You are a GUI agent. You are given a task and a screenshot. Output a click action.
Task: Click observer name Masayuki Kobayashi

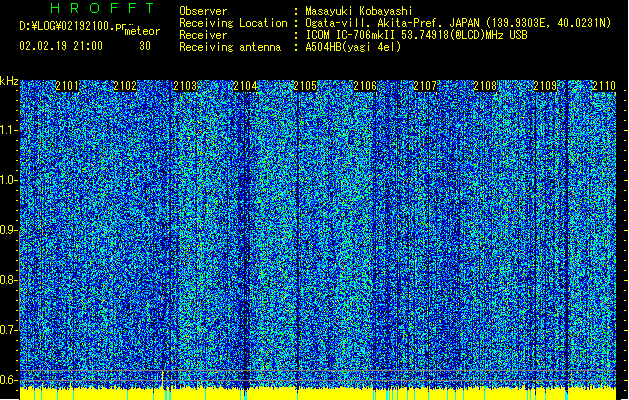coord(359,11)
